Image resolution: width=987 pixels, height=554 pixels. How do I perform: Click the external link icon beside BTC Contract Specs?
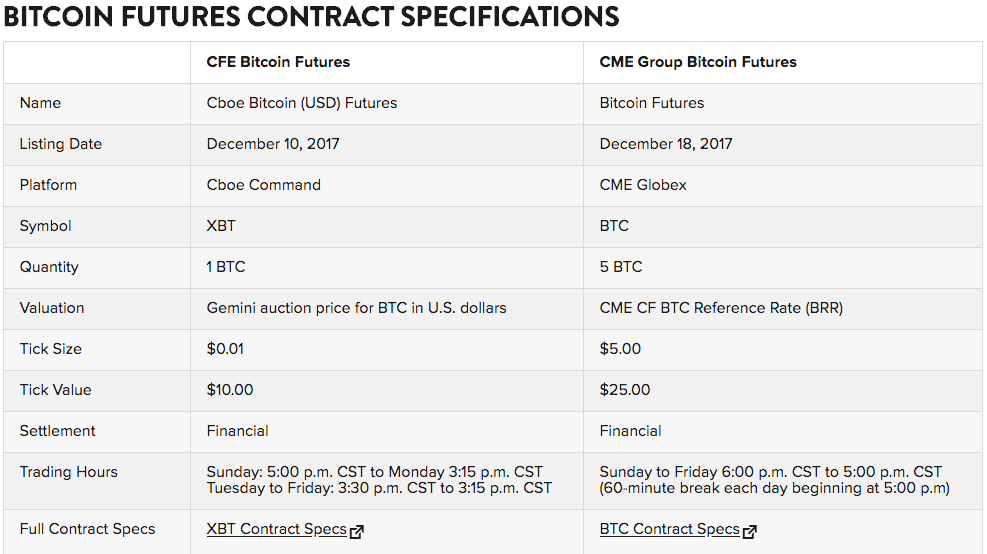750,531
